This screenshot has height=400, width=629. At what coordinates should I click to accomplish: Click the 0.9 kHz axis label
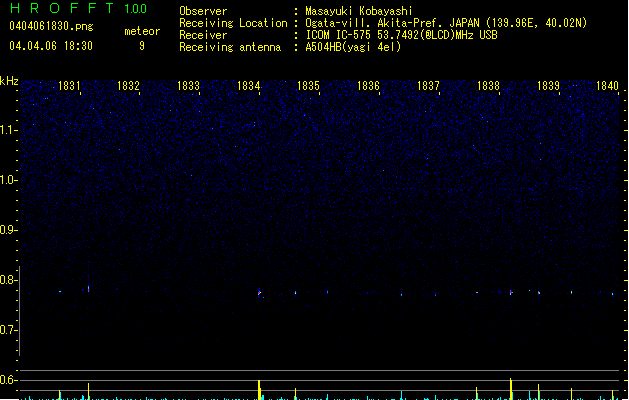(x=8, y=230)
